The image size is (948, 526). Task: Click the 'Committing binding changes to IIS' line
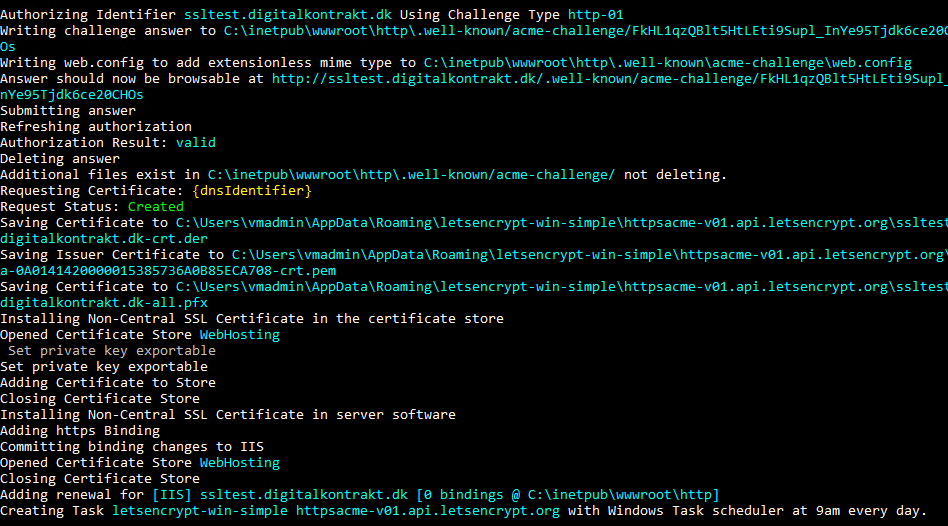[132, 447]
